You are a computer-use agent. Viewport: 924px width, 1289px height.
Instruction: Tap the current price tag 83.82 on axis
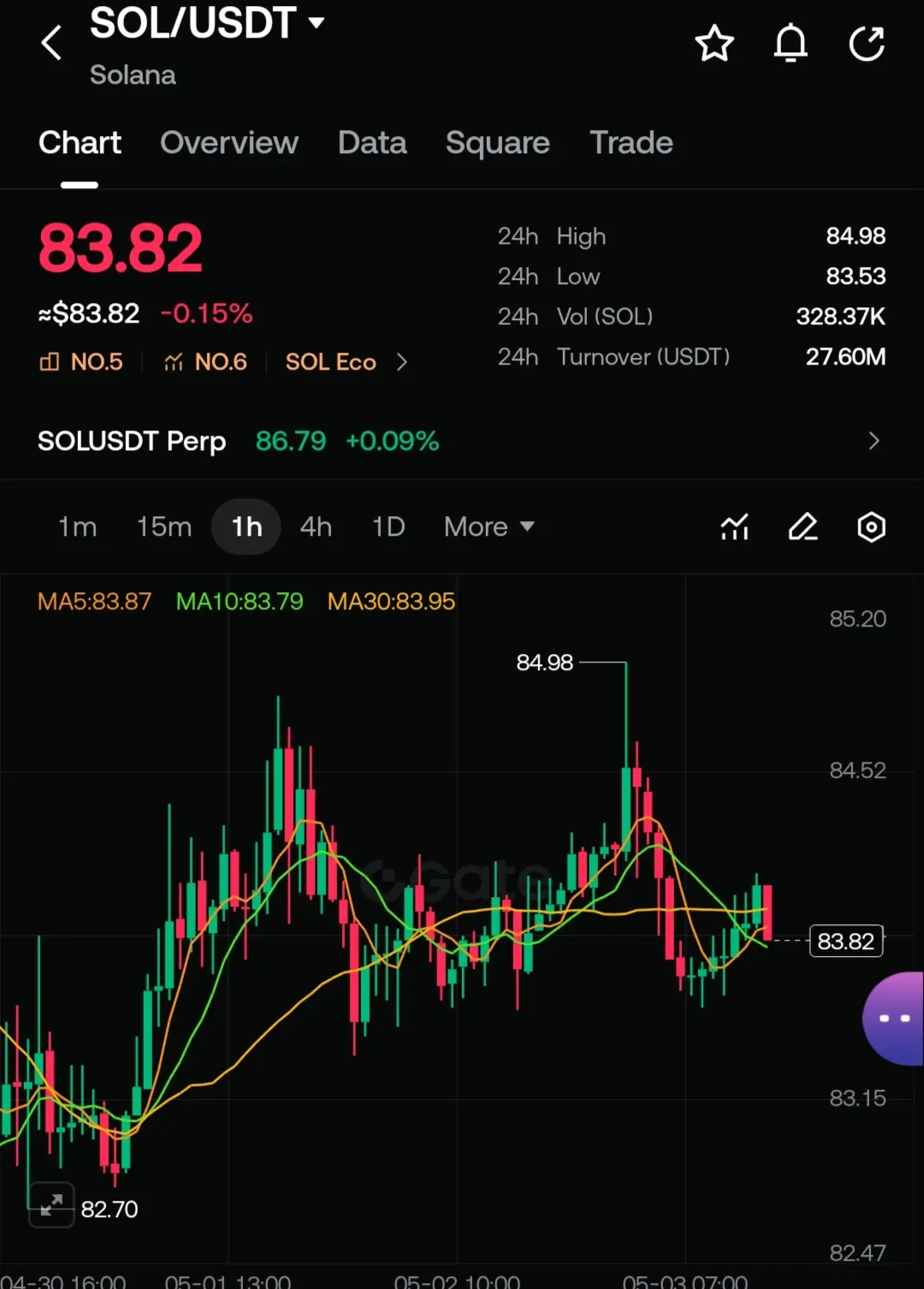tap(846, 942)
